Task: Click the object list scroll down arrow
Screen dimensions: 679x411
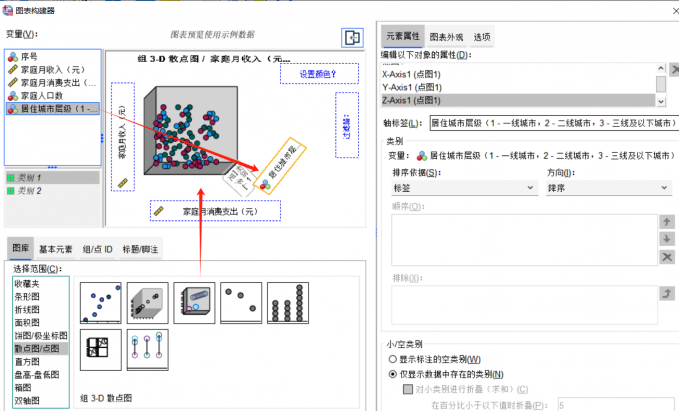Action: [660, 102]
